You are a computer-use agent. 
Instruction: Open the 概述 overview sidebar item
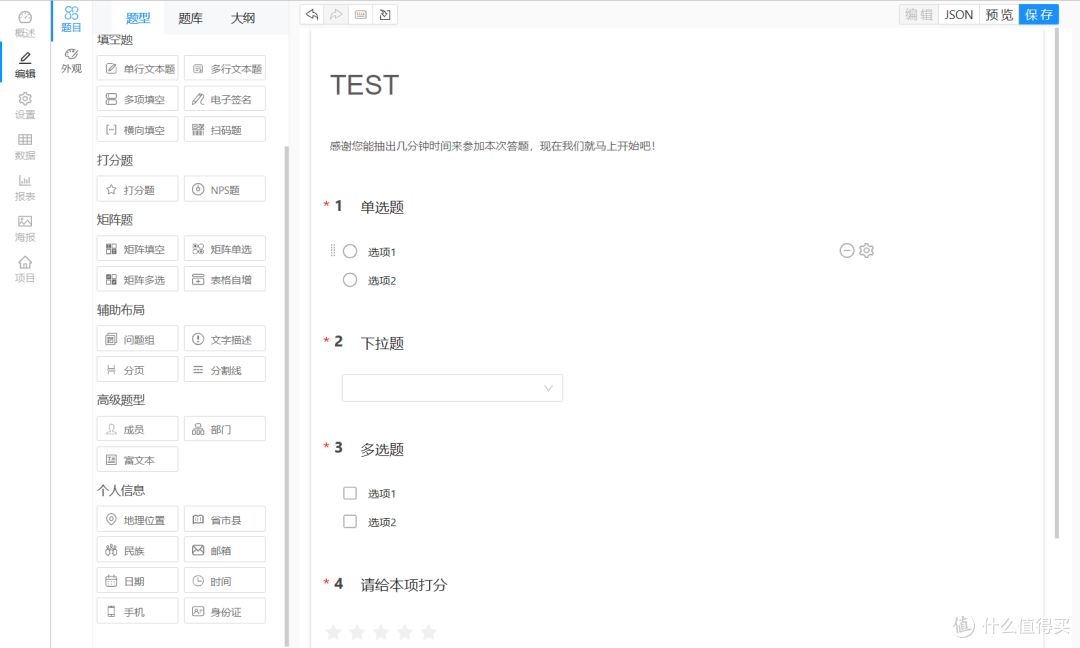[x=25, y=24]
